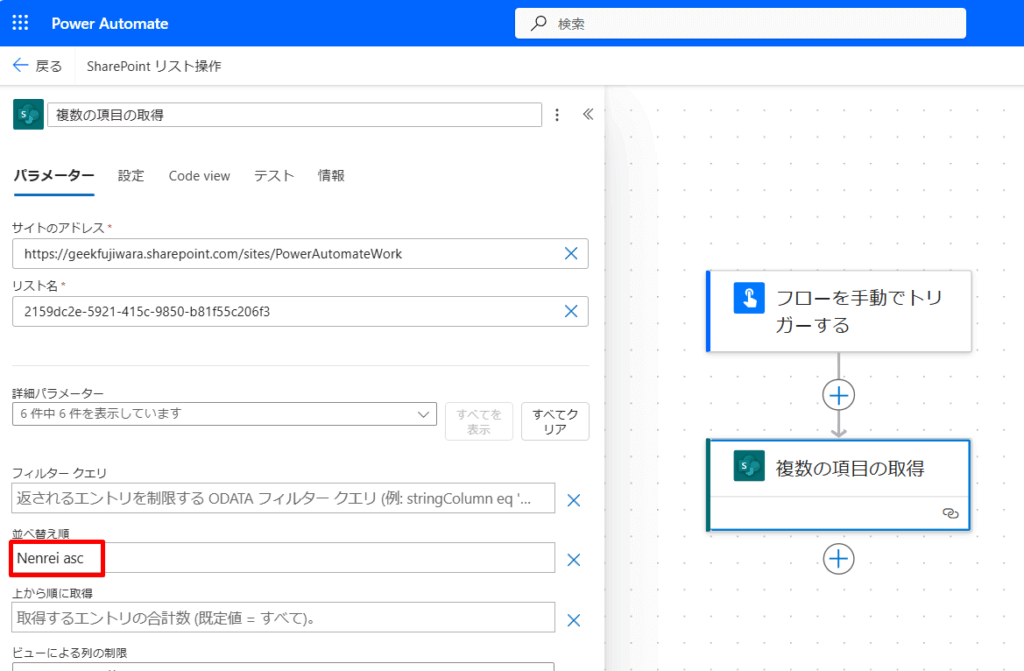Click the search magnifier icon
The image size is (1024, 671).
pyautogui.click(x=539, y=24)
